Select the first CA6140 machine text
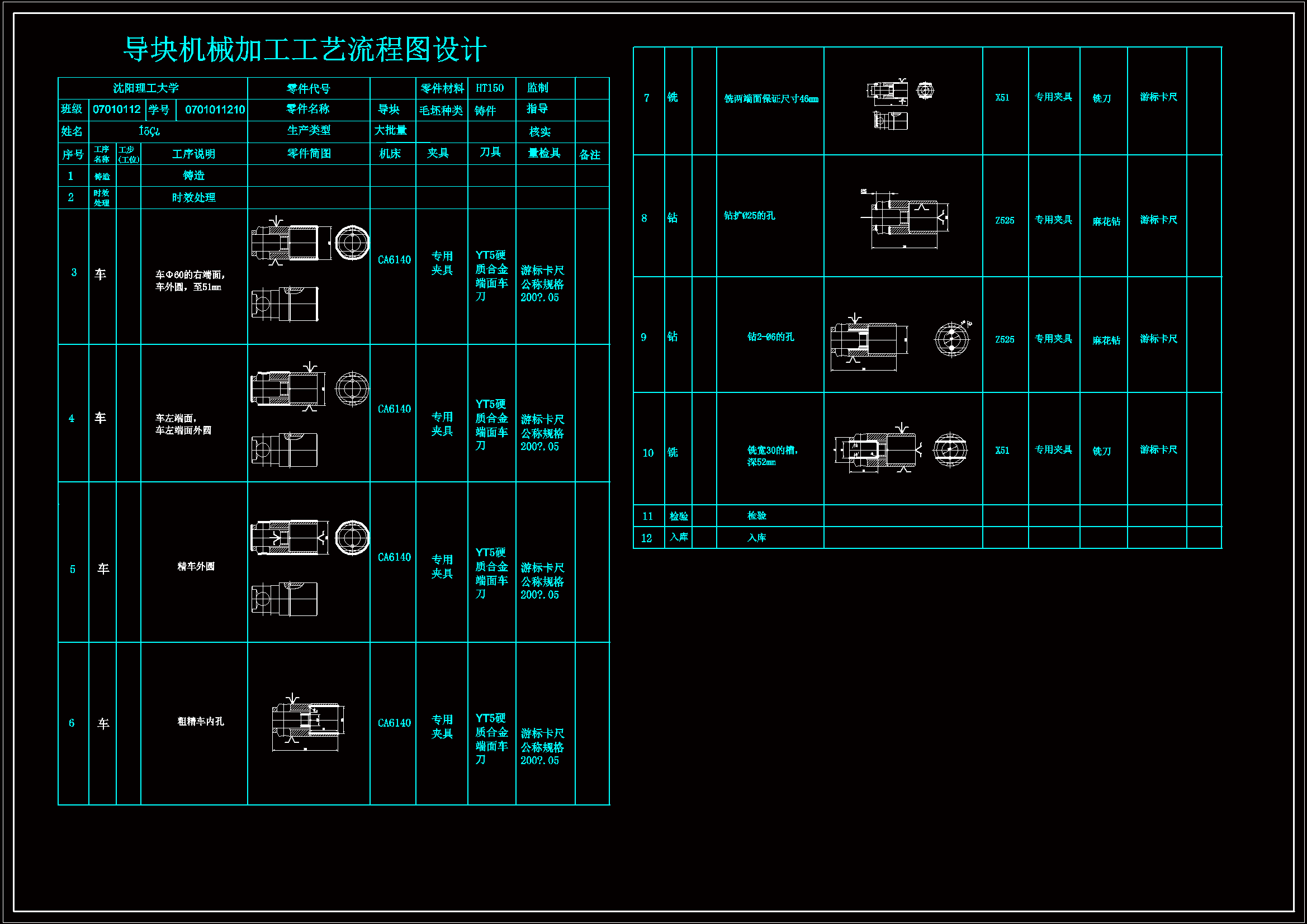1307x924 pixels. (394, 260)
